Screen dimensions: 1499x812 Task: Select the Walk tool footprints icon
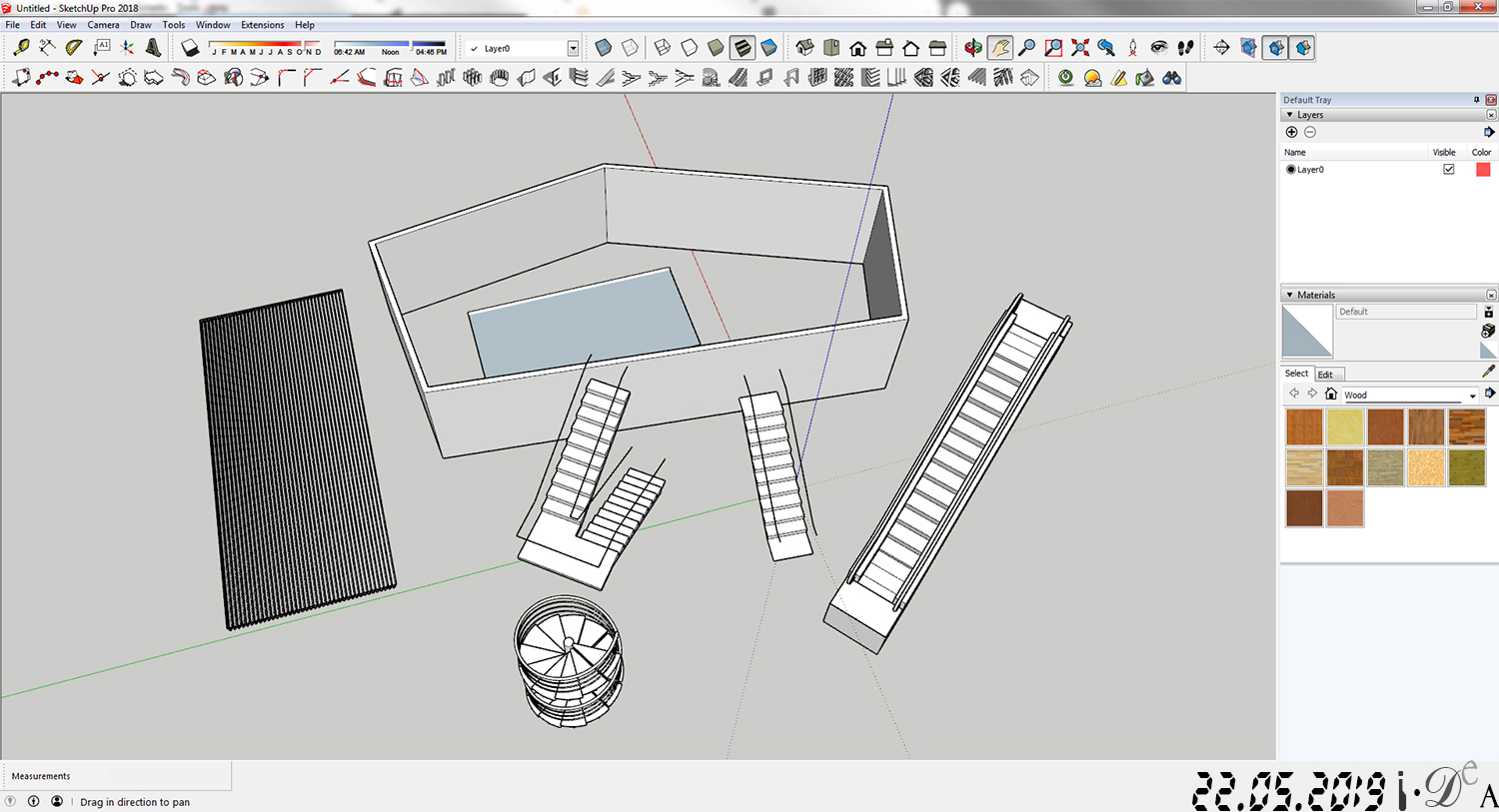click(x=1185, y=47)
